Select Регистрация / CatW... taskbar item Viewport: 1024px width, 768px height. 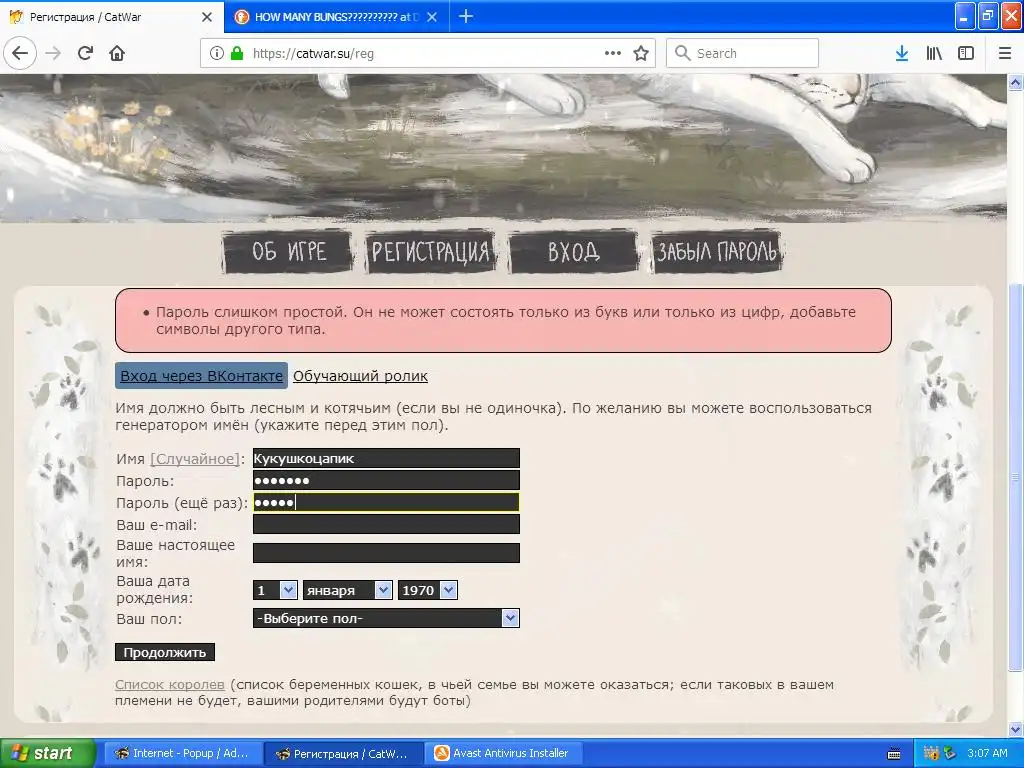pos(344,753)
